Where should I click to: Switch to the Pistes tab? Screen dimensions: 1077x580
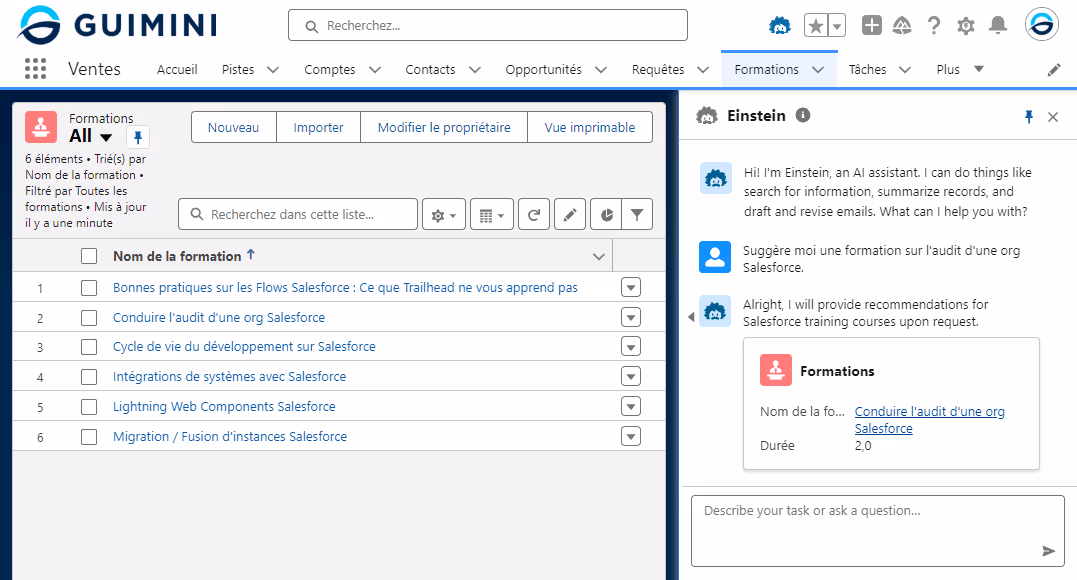coord(238,69)
